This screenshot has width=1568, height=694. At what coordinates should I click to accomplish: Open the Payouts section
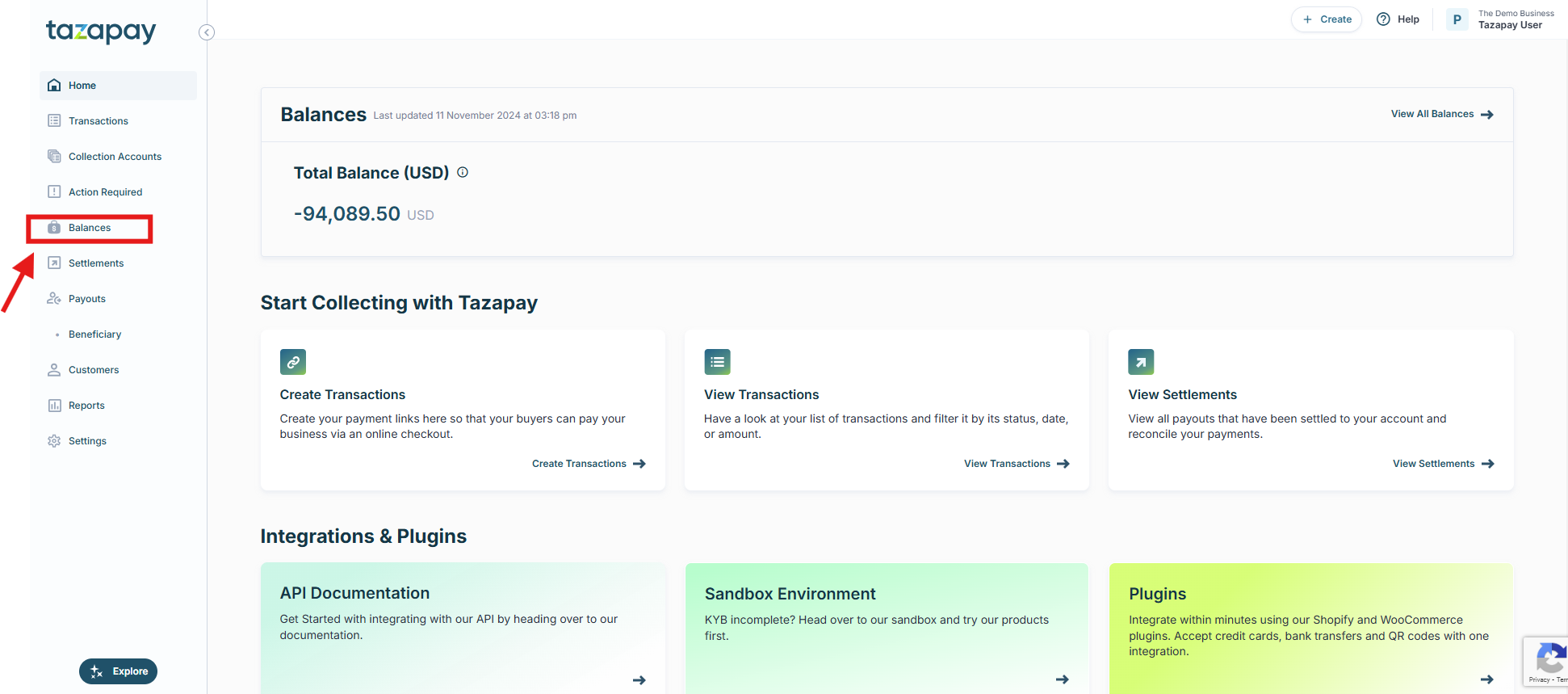pos(118,299)
